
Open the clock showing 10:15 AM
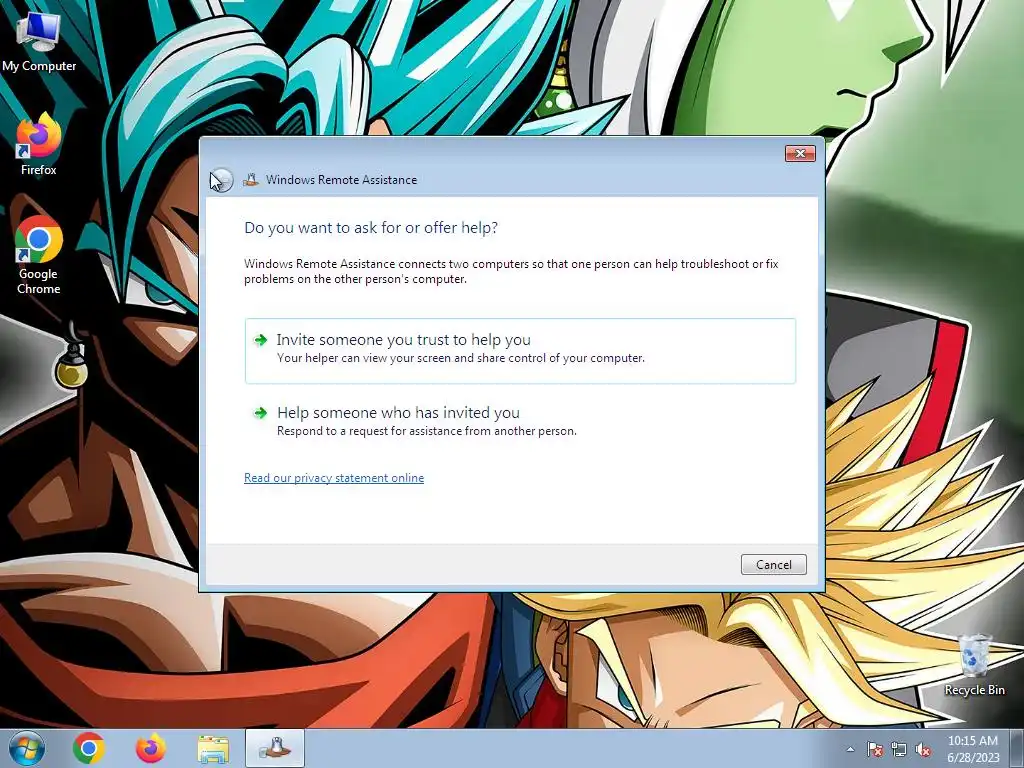pos(973,749)
